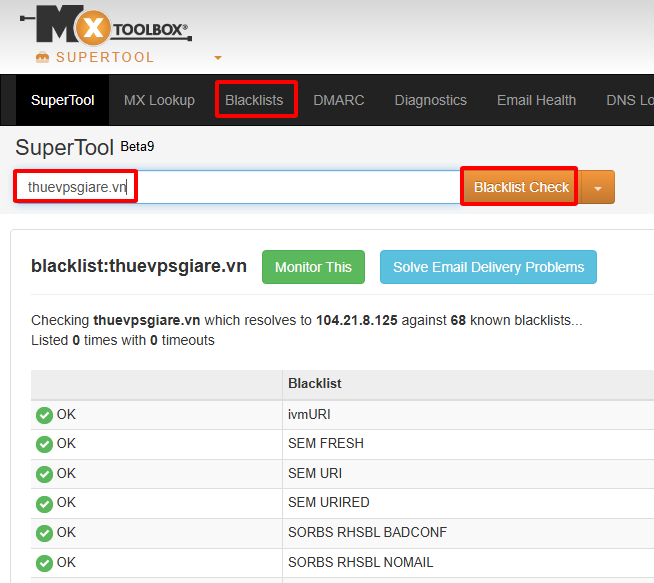
Task: Click the IP address 104.21.8.125
Action: tap(357, 320)
